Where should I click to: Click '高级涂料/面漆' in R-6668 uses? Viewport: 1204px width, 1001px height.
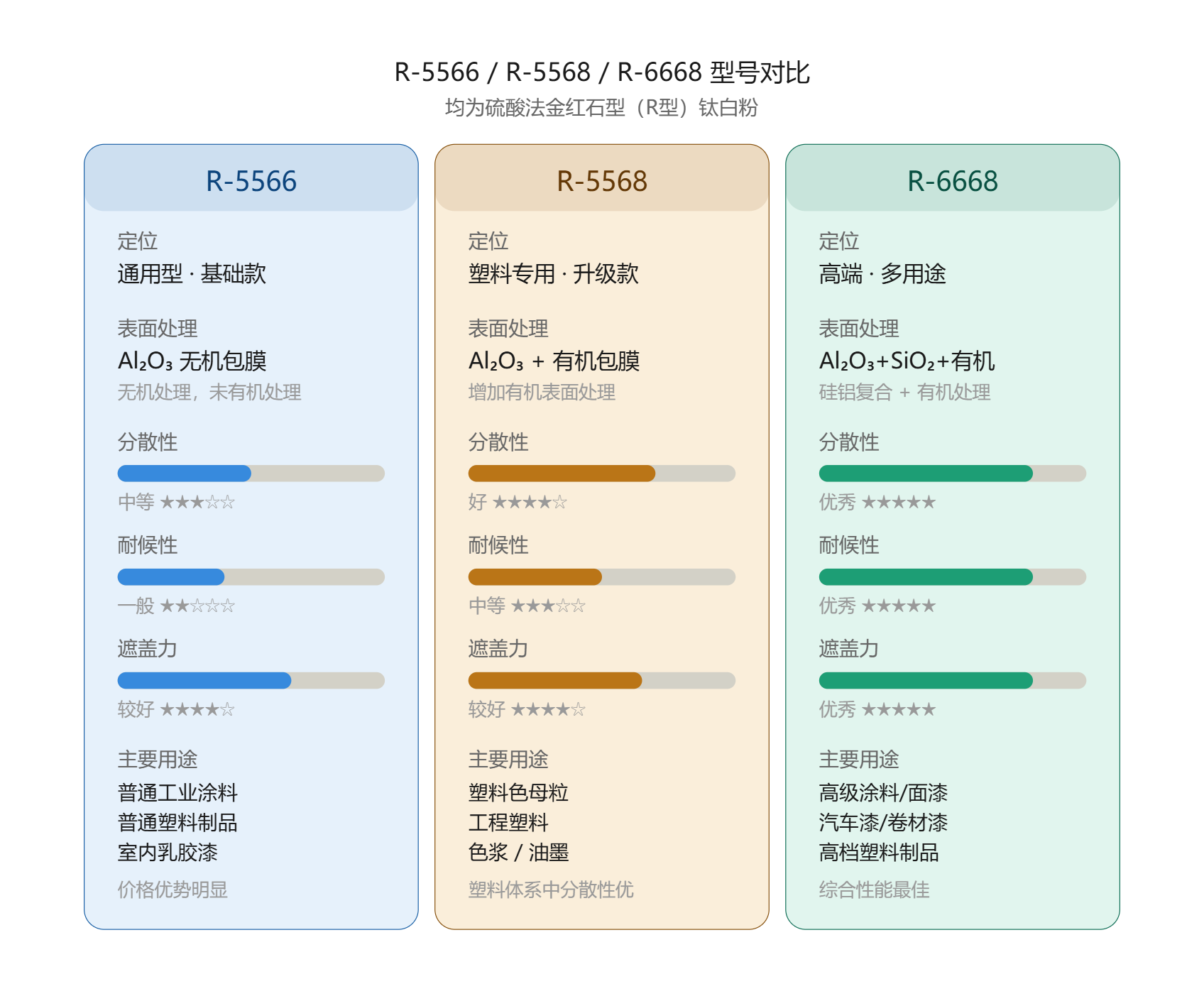click(883, 793)
